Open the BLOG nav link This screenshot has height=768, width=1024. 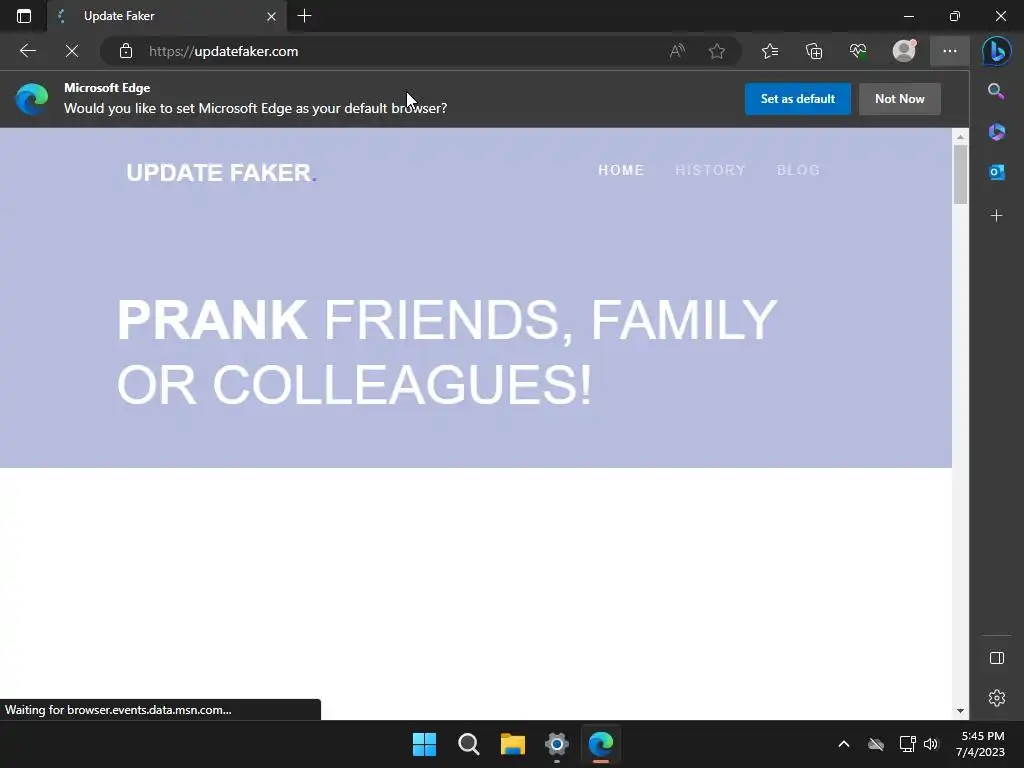(798, 170)
